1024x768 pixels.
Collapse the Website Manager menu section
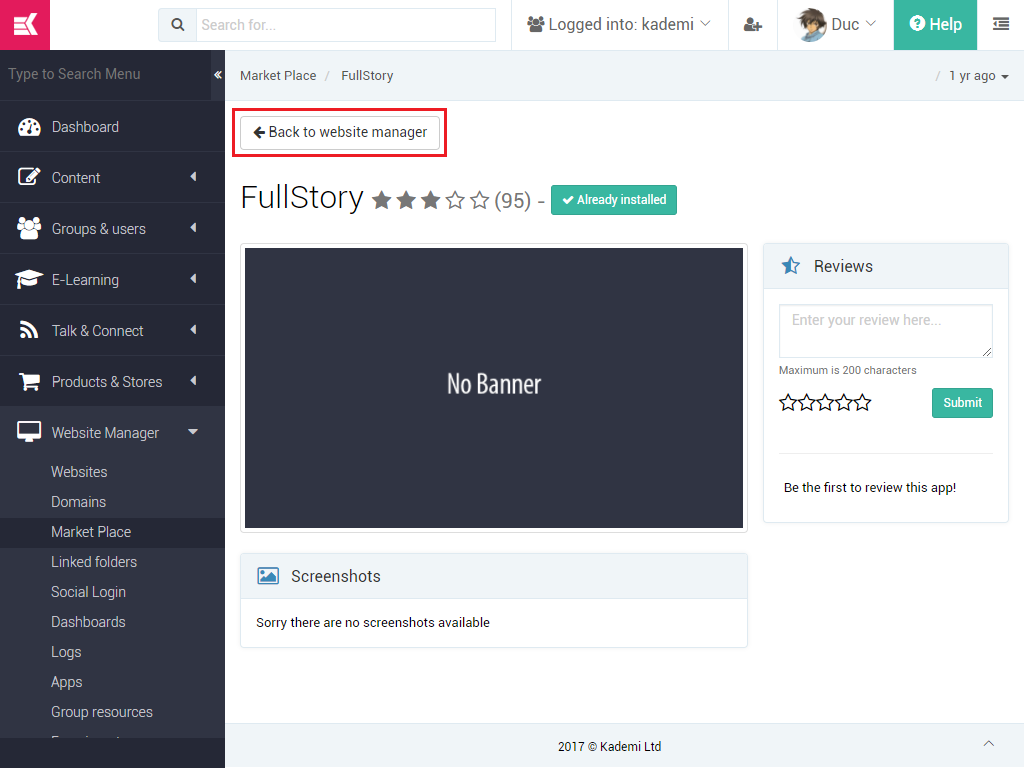193,432
